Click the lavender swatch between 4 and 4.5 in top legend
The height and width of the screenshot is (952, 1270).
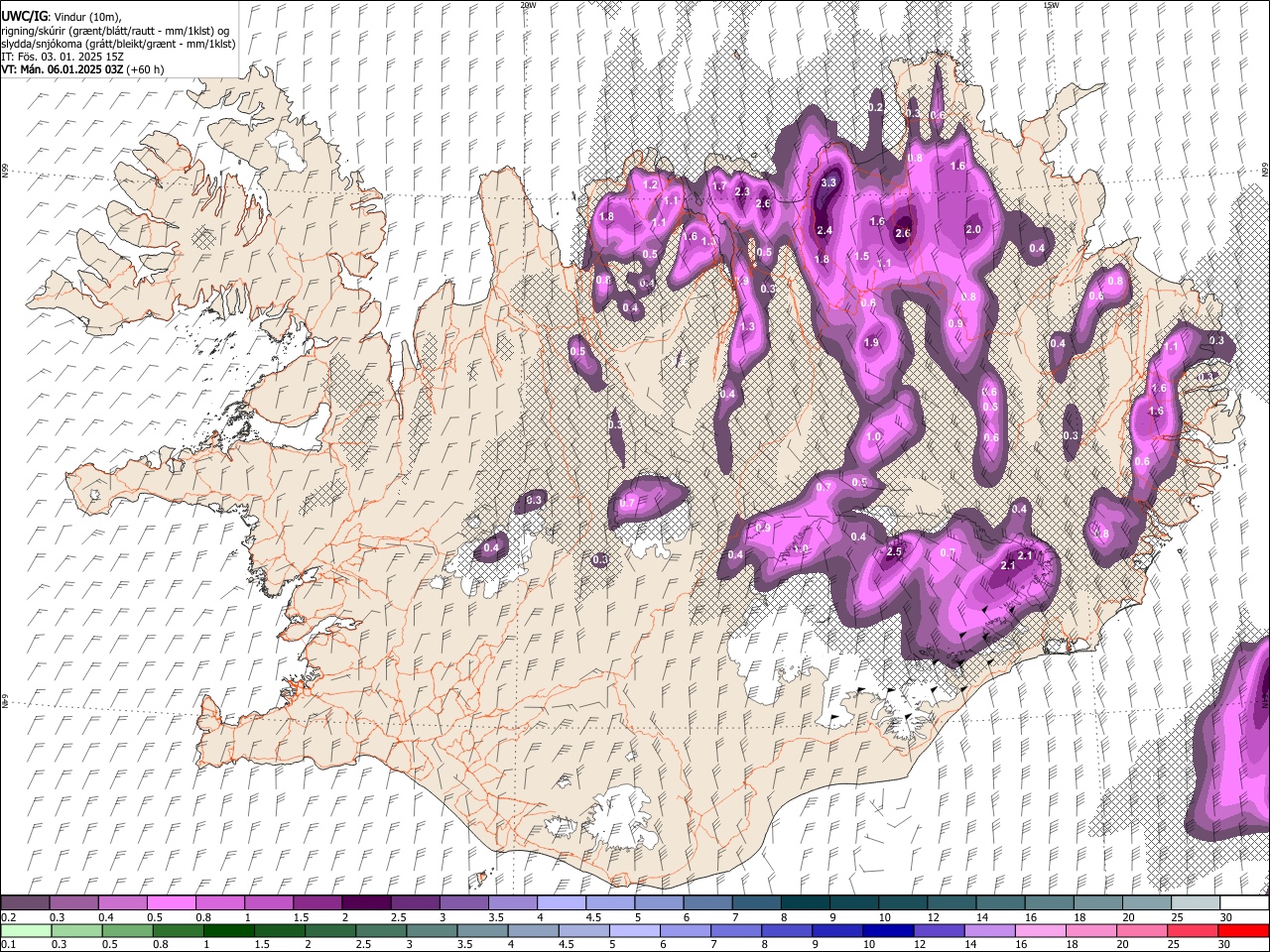coord(561,903)
